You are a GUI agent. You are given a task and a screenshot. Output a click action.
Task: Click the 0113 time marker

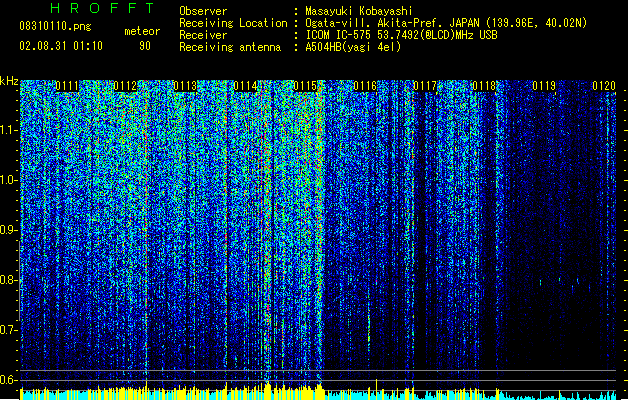185,86
